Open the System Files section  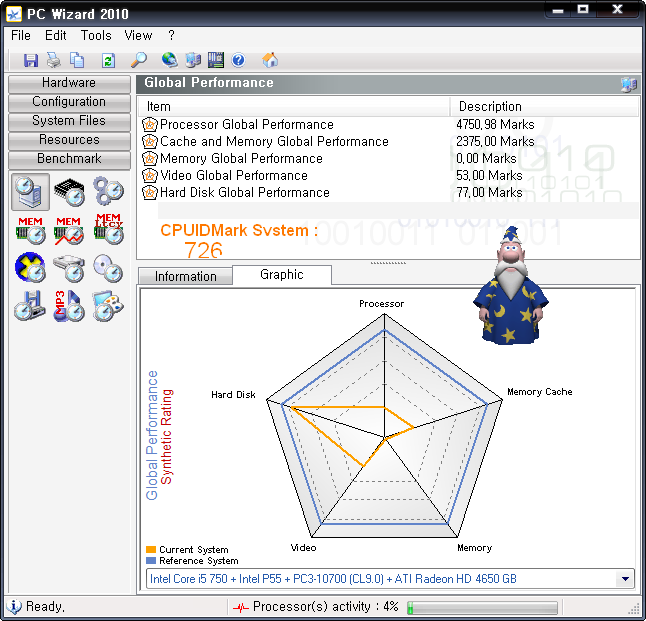point(69,121)
